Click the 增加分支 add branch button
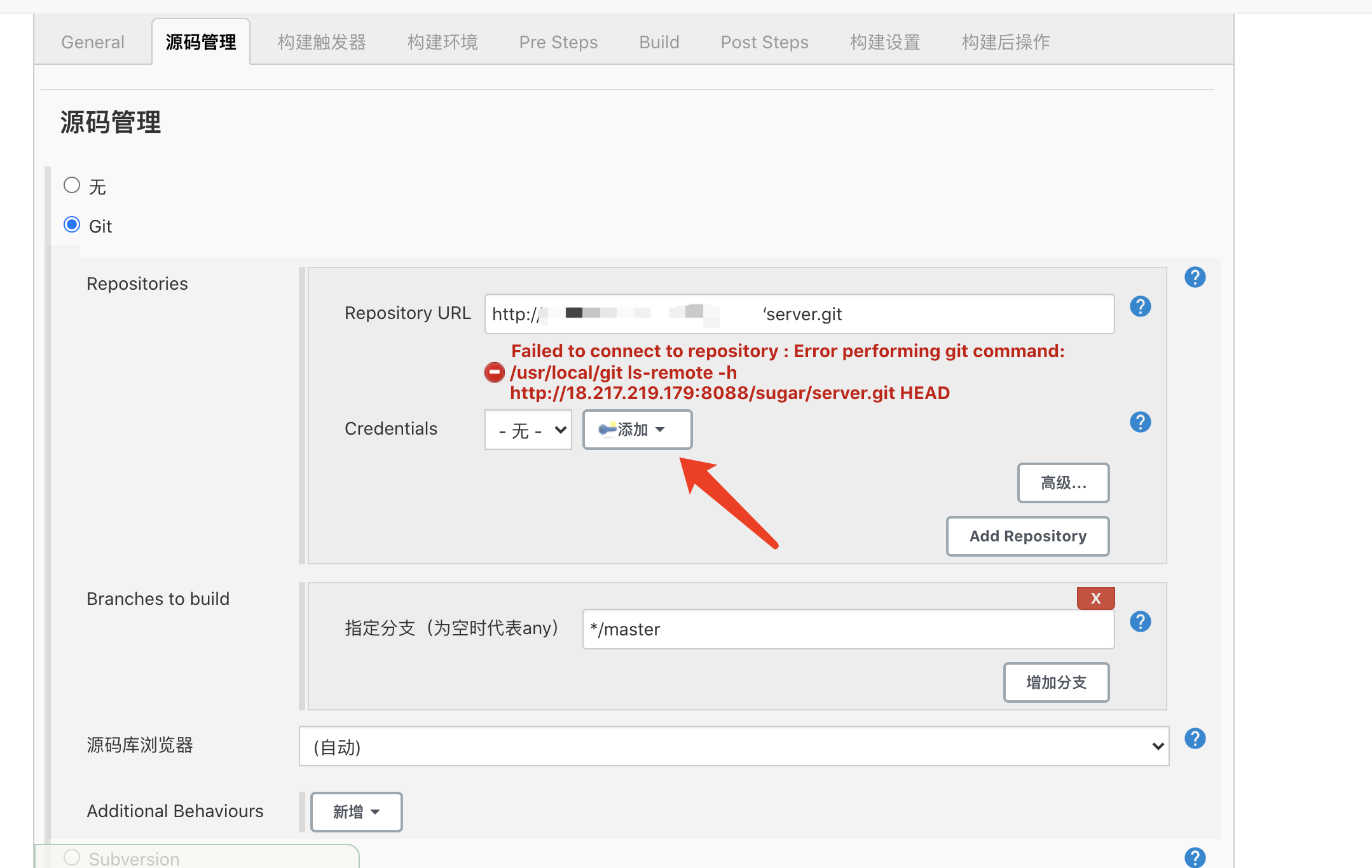 point(1056,682)
